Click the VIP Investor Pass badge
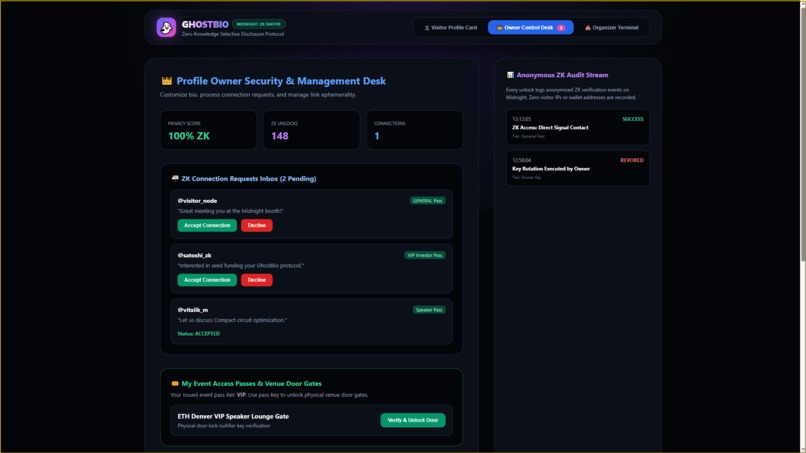This screenshot has height=453, width=806. pyautogui.click(x=425, y=255)
